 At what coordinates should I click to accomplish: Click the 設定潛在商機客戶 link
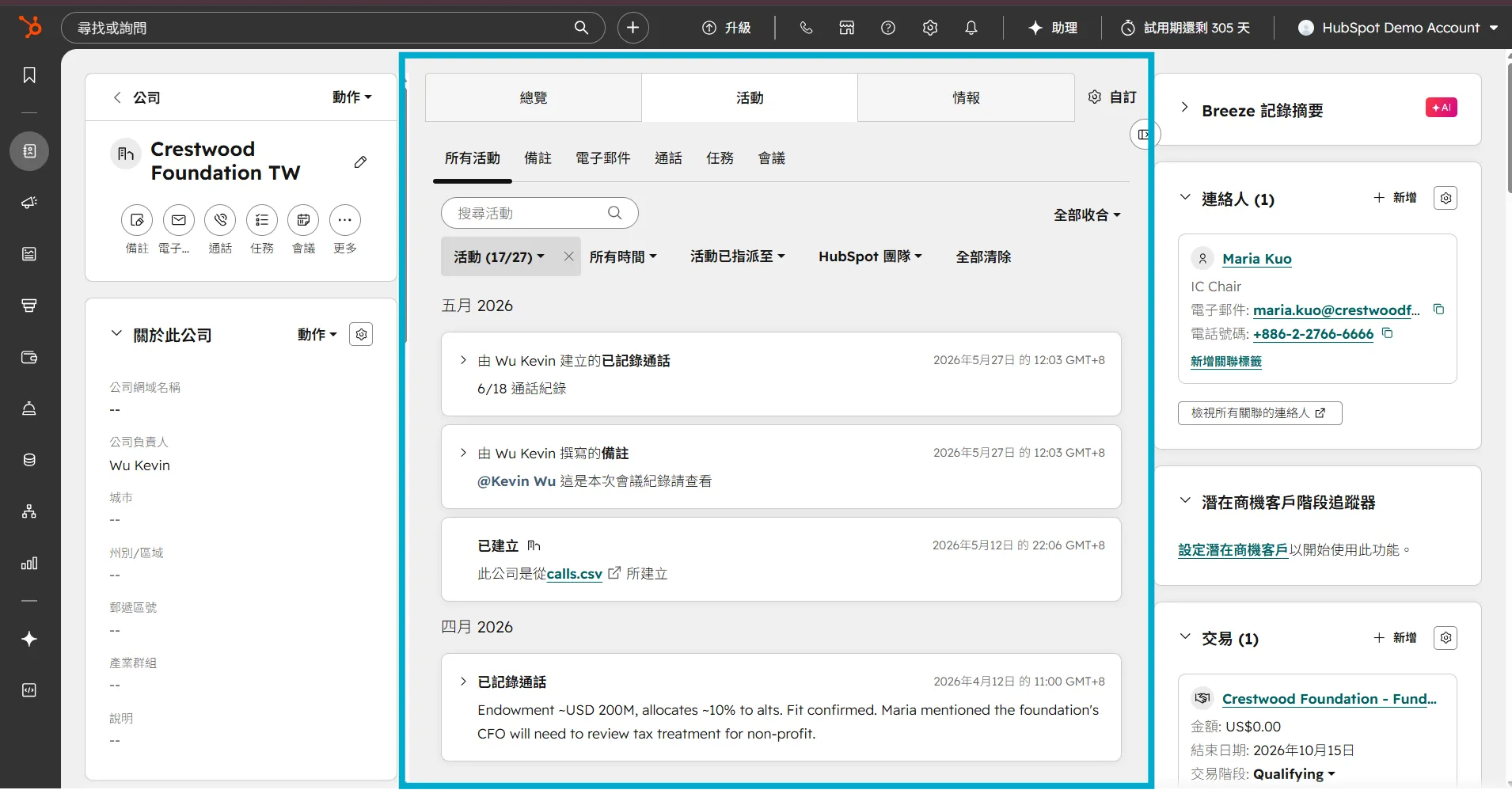coord(1233,549)
